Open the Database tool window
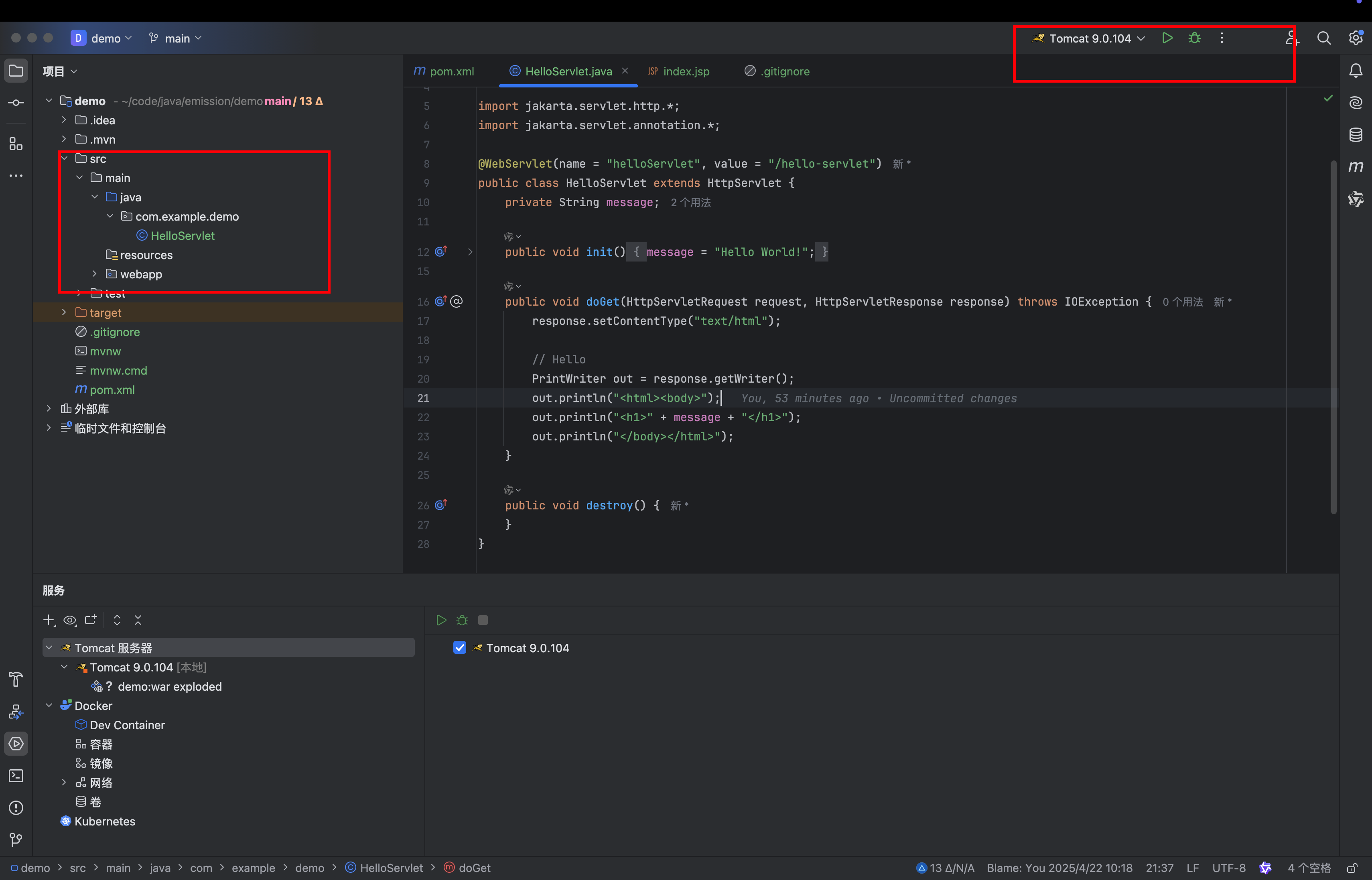The width and height of the screenshot is (1372, 880). (1356, 135)
